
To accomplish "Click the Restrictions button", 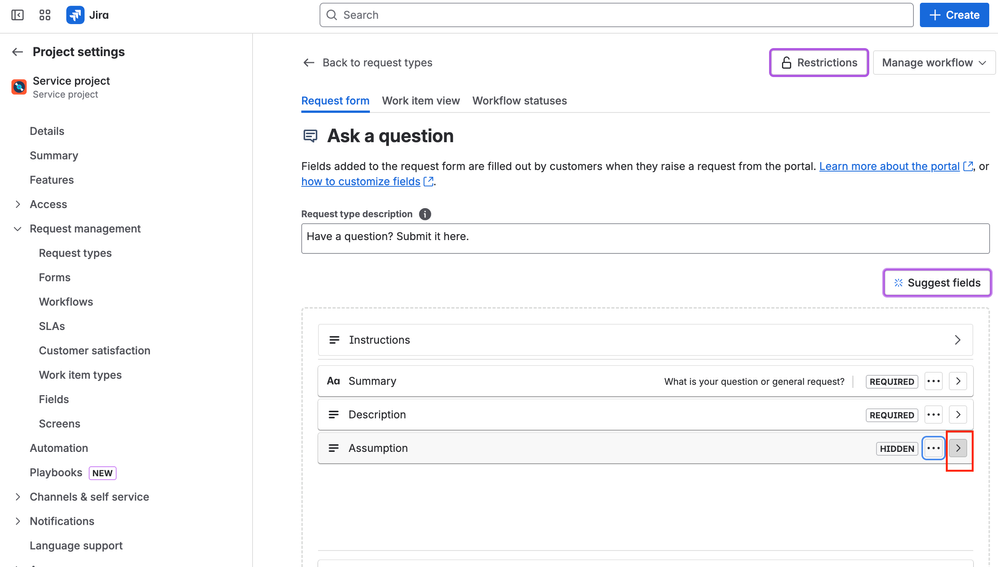I will pyautogui.click(x=818, y=62).
